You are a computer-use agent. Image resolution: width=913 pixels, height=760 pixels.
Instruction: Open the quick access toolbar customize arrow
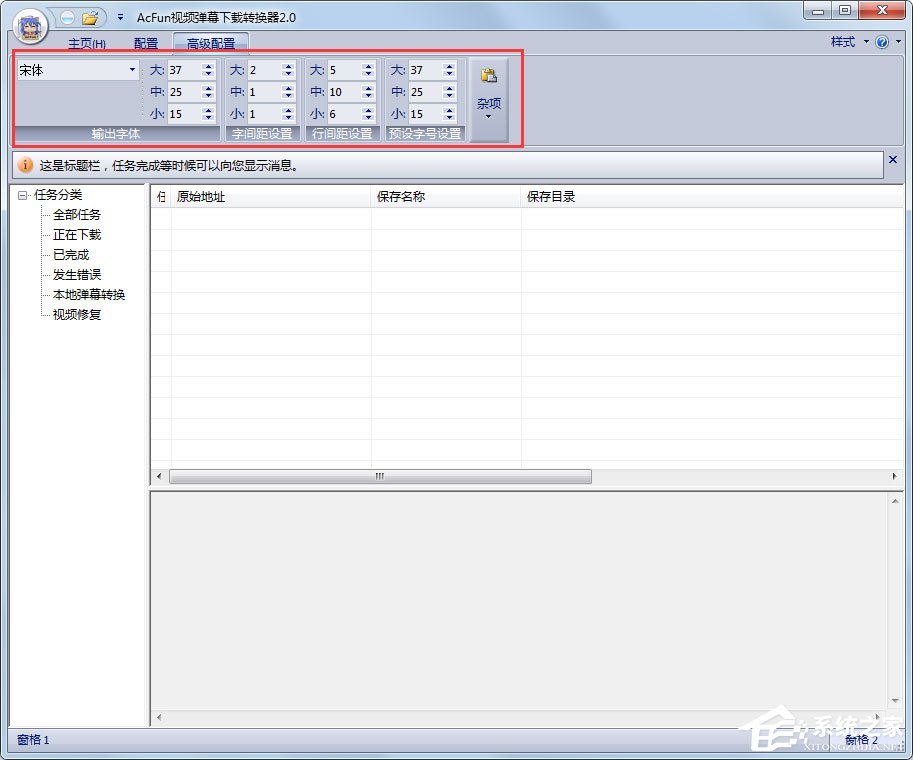click(x=120, y=18)
